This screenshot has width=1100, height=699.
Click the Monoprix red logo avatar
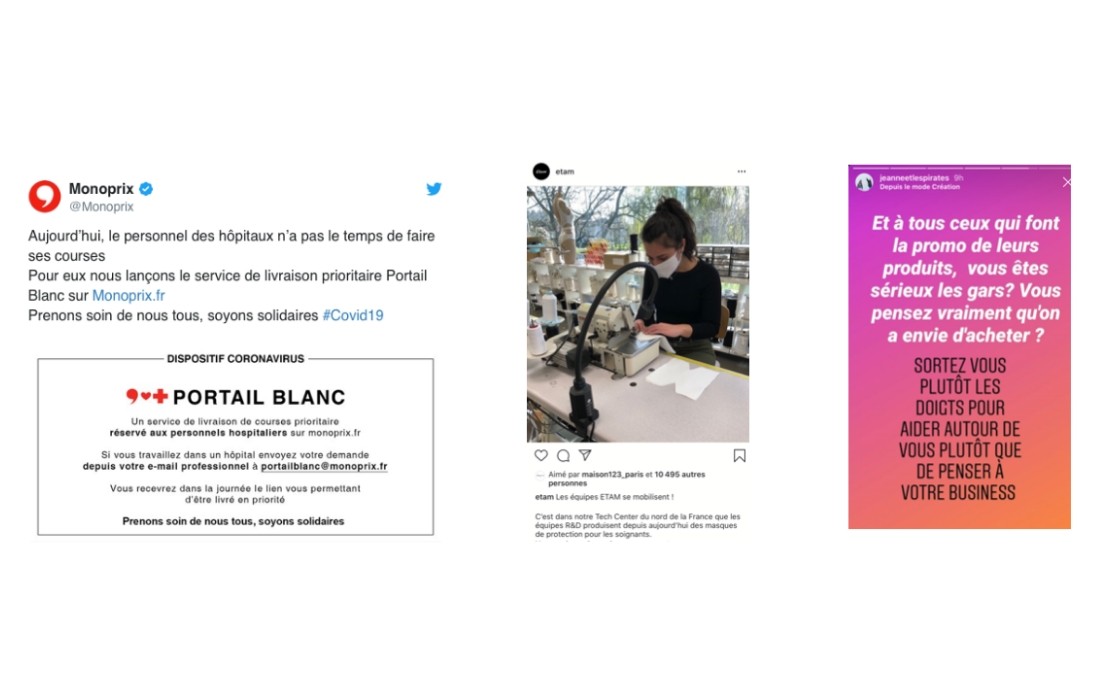(x=45, y=196)
